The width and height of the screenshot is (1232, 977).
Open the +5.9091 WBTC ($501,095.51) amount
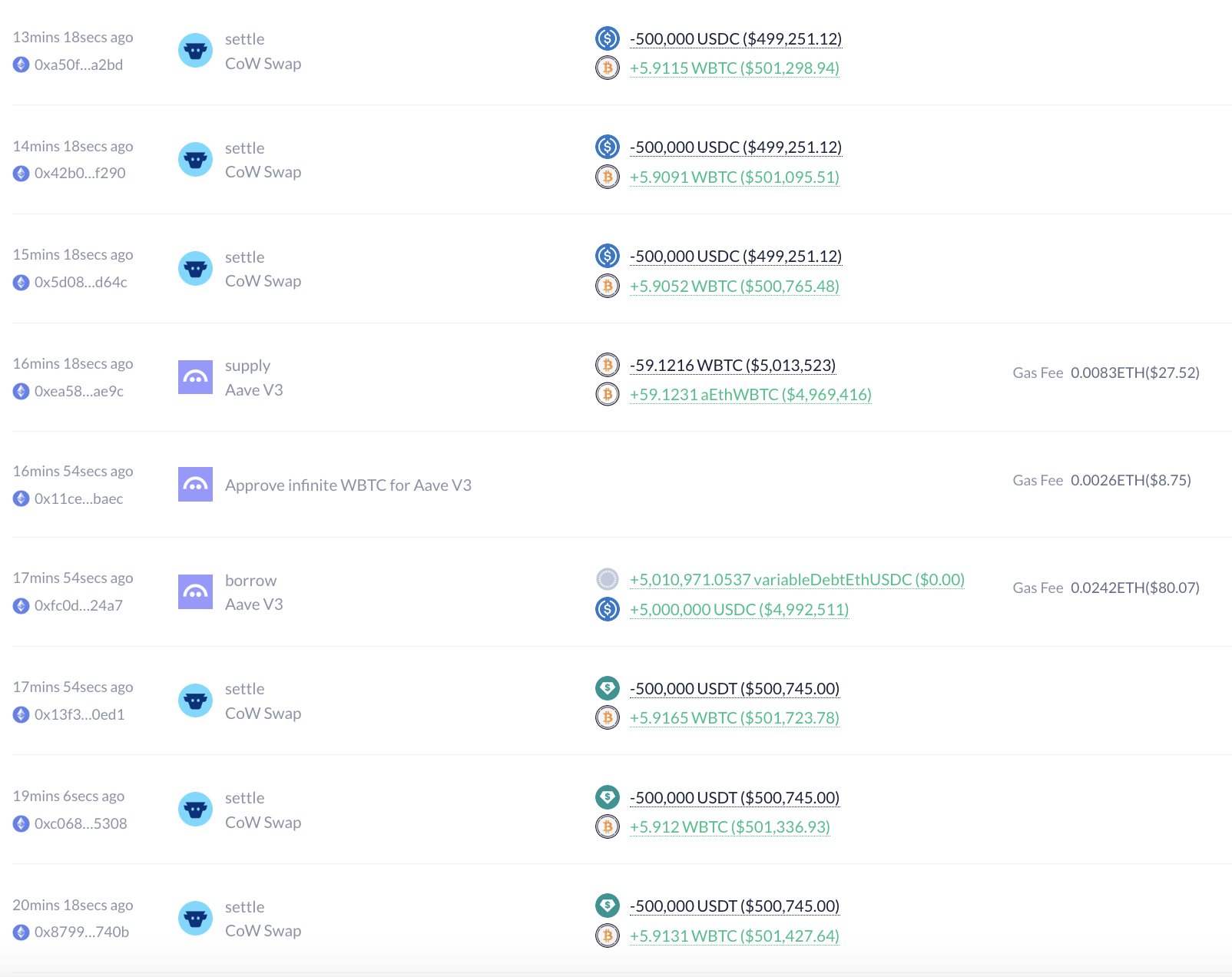pyautogui.click(x=734, y=177)
